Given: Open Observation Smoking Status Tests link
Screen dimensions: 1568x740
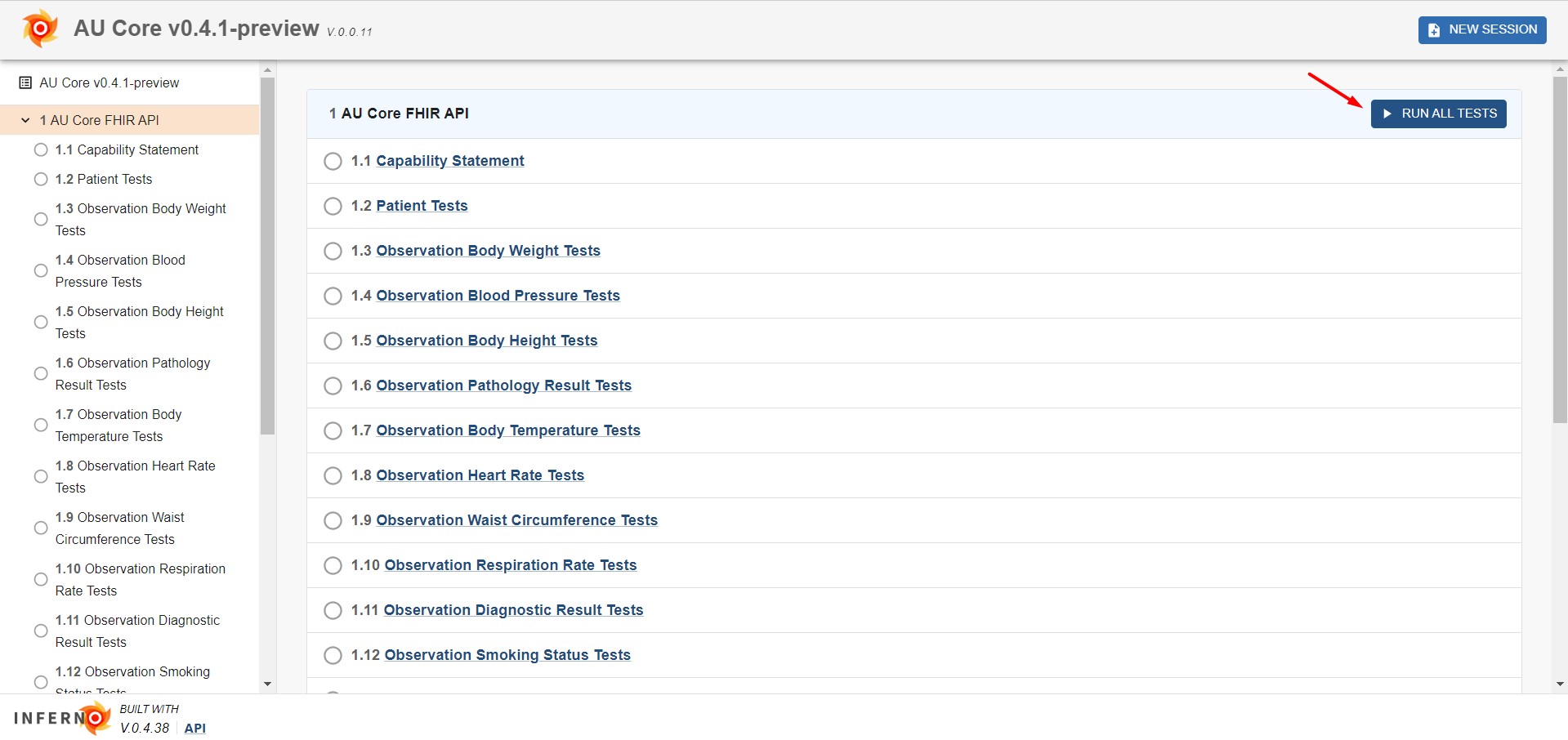Looking at the screenshot, I should click(507, 655).
